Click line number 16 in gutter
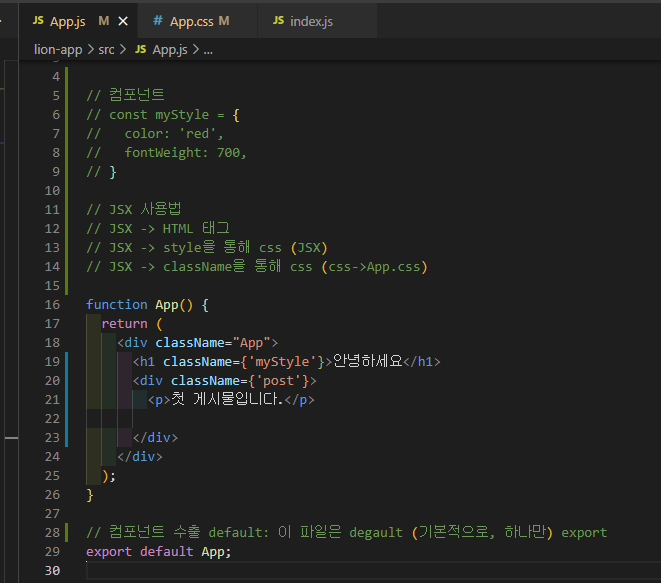Screen dimensions: 661x583 (x=52, y=305)
